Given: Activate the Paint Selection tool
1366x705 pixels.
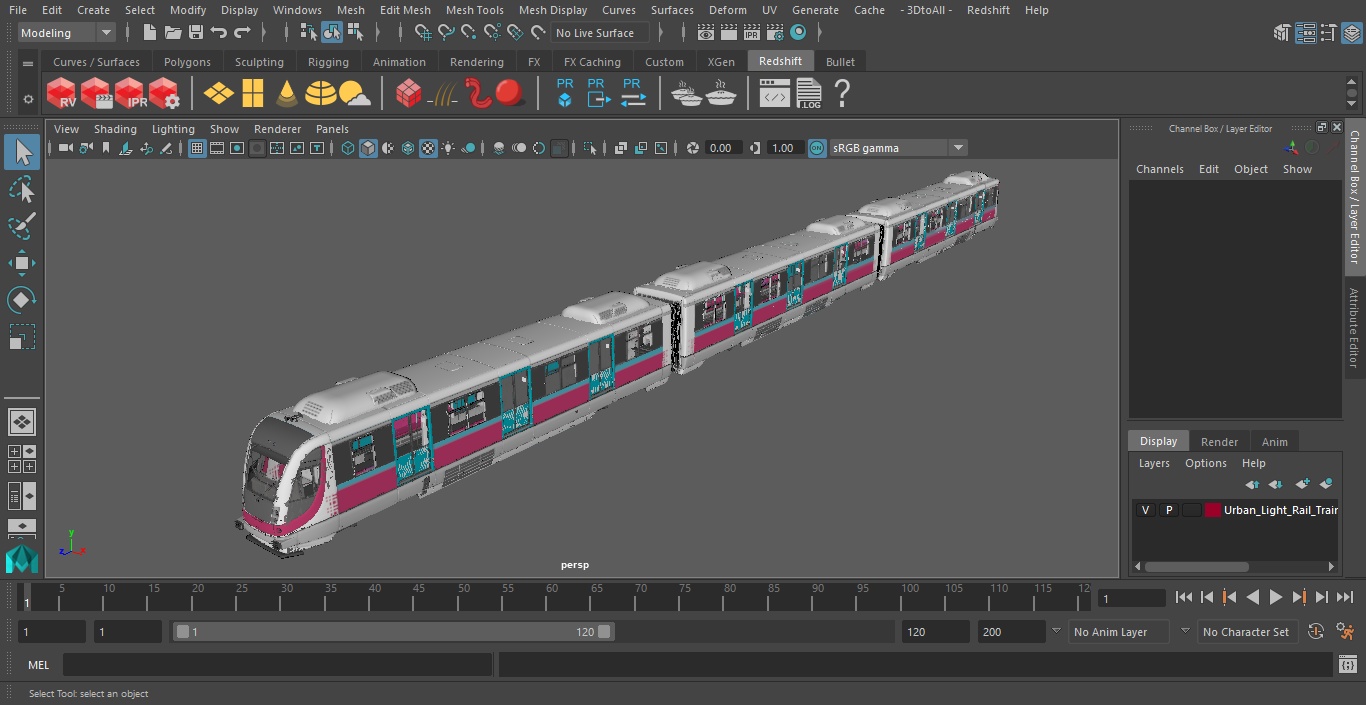Looking at the screenshot, I should 22,226.
